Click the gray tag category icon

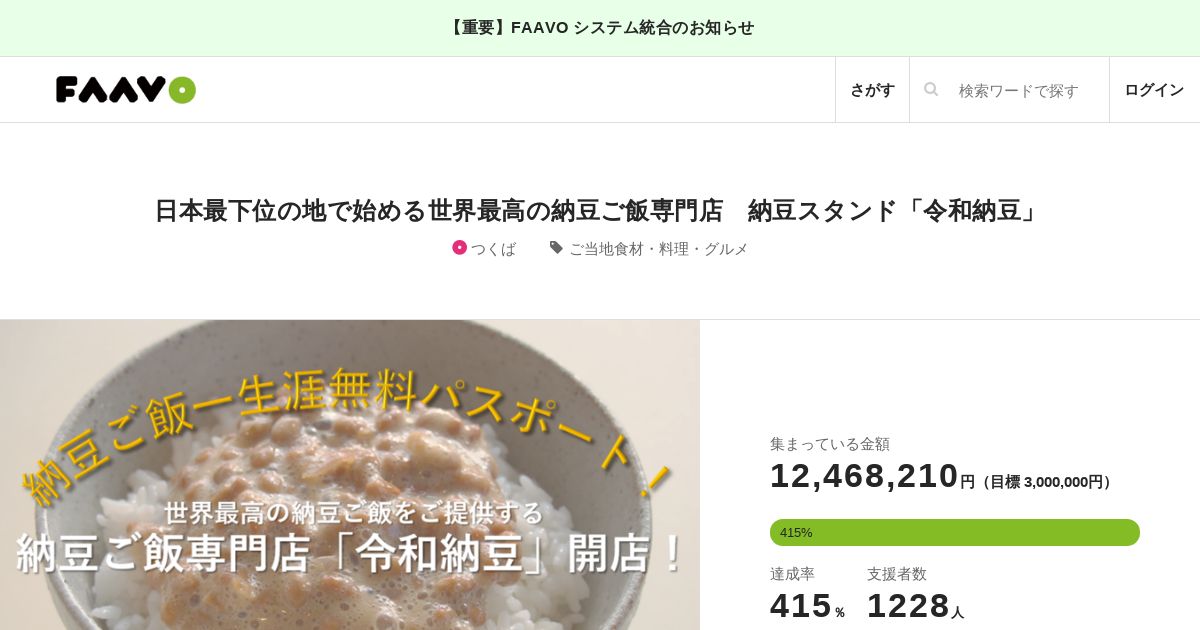click(x=556, y=247)
